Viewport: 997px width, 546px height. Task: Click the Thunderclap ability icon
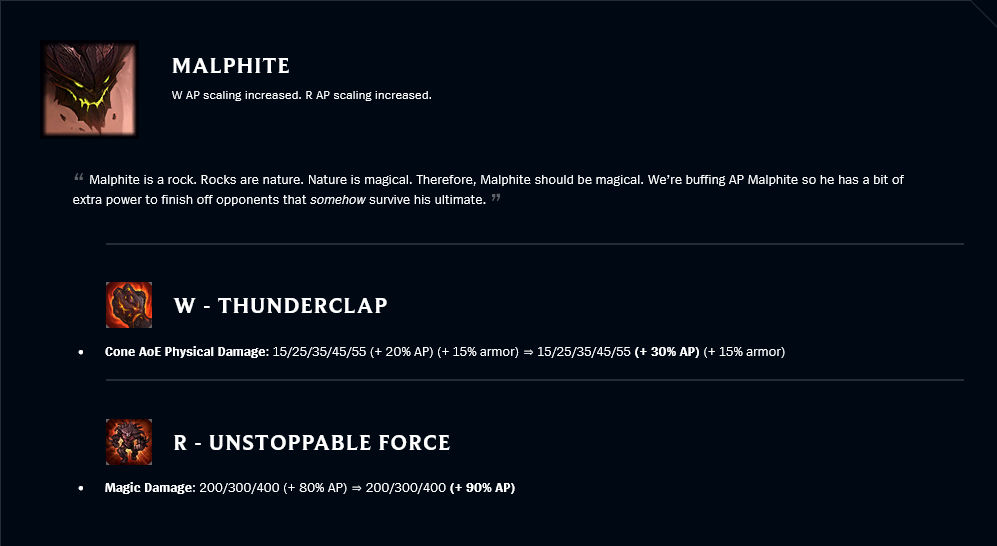click(x=129, y=305)
